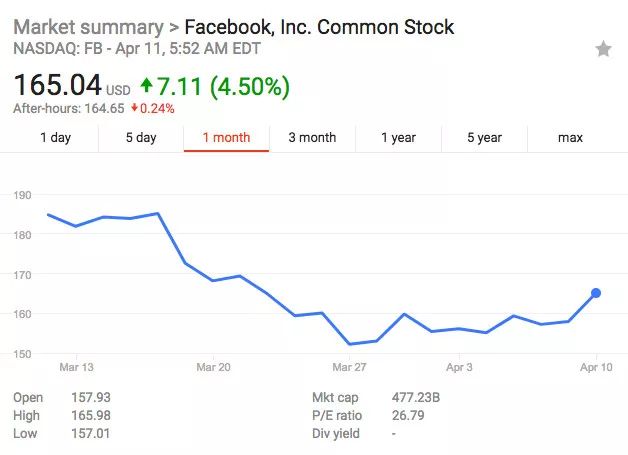Select the 1 month tab
The width and height of the screenshot is (628, 455).
(x=226, y=138)
